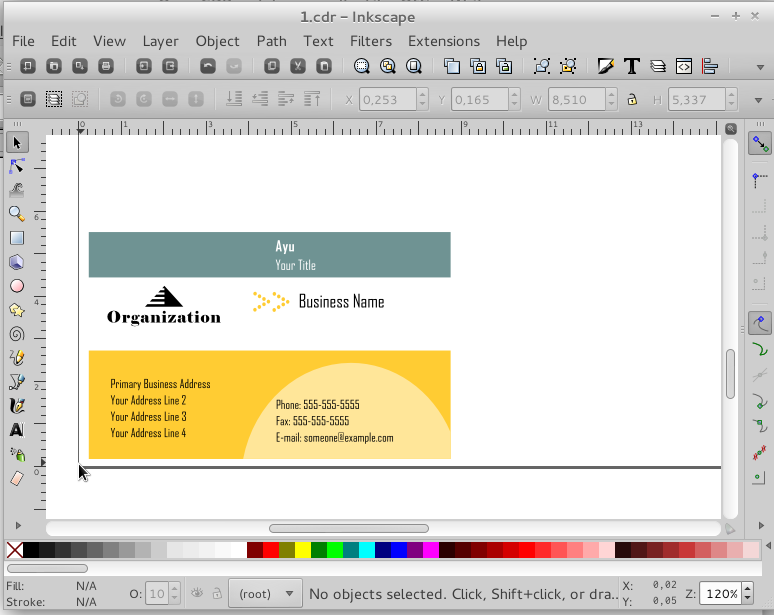Click the zoom percentage stepper arrows
The image size is (774, 615).
pos(748,594)
